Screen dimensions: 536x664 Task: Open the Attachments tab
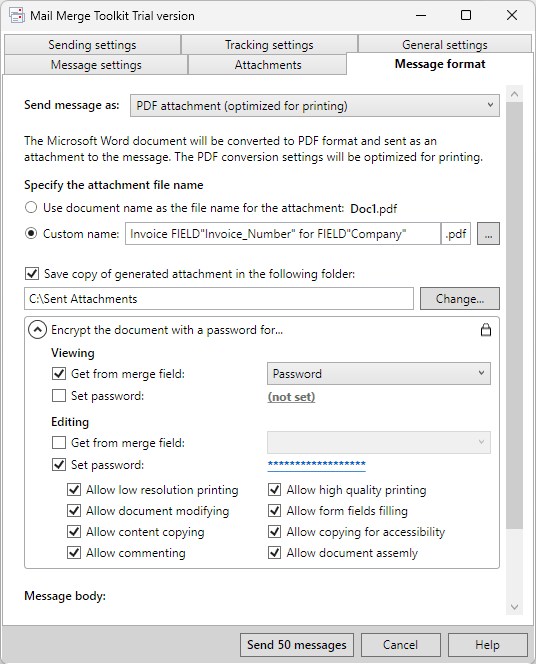coord(268,65)
